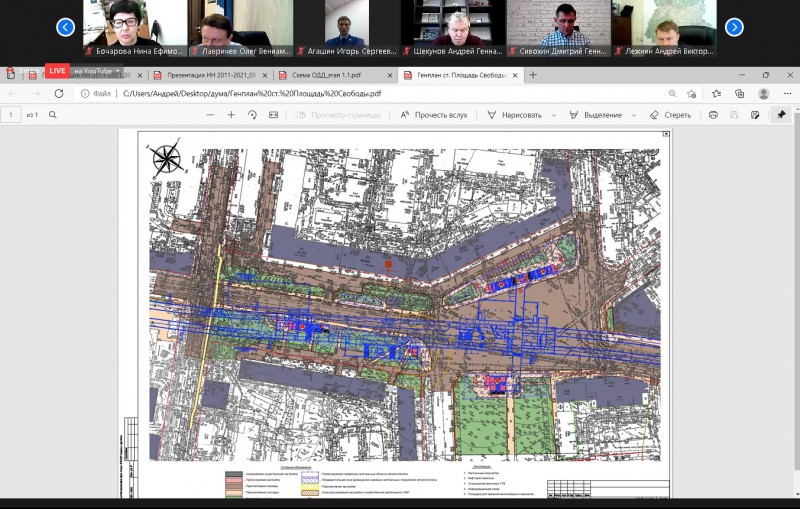
Task: Zoom in with the plus button
Action: pos(231,115)
